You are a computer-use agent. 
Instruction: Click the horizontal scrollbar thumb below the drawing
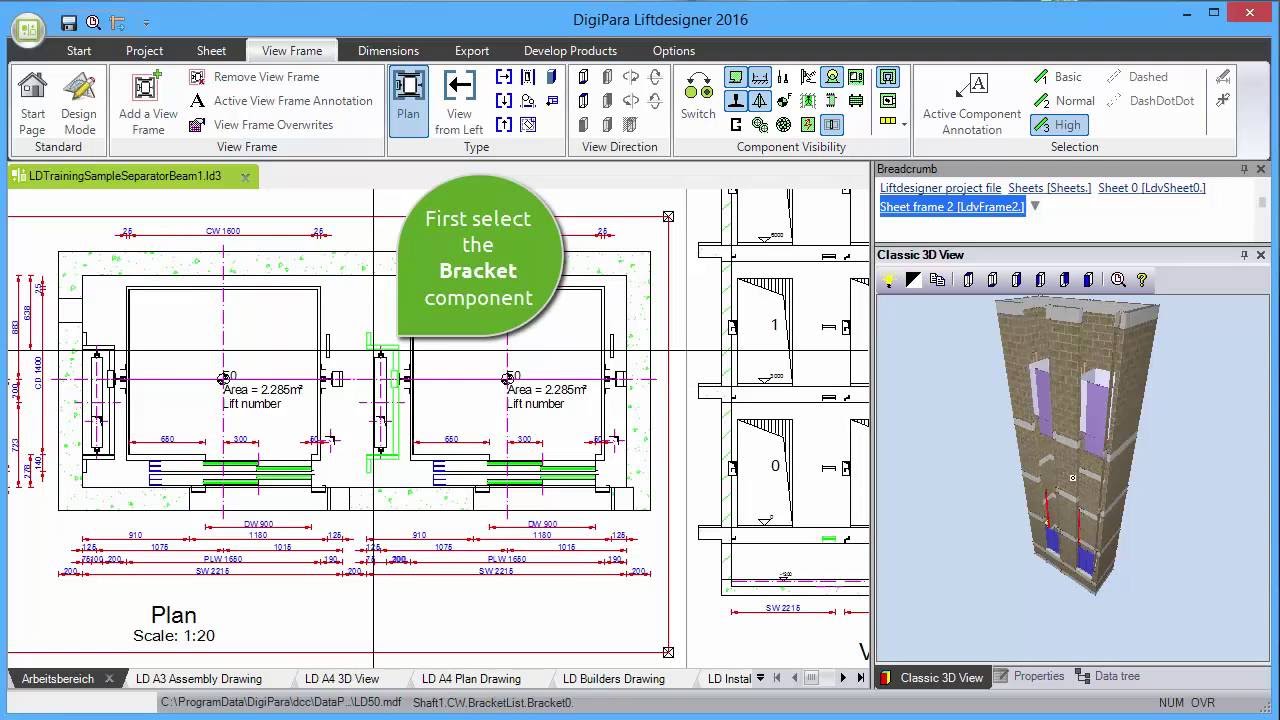813,678
